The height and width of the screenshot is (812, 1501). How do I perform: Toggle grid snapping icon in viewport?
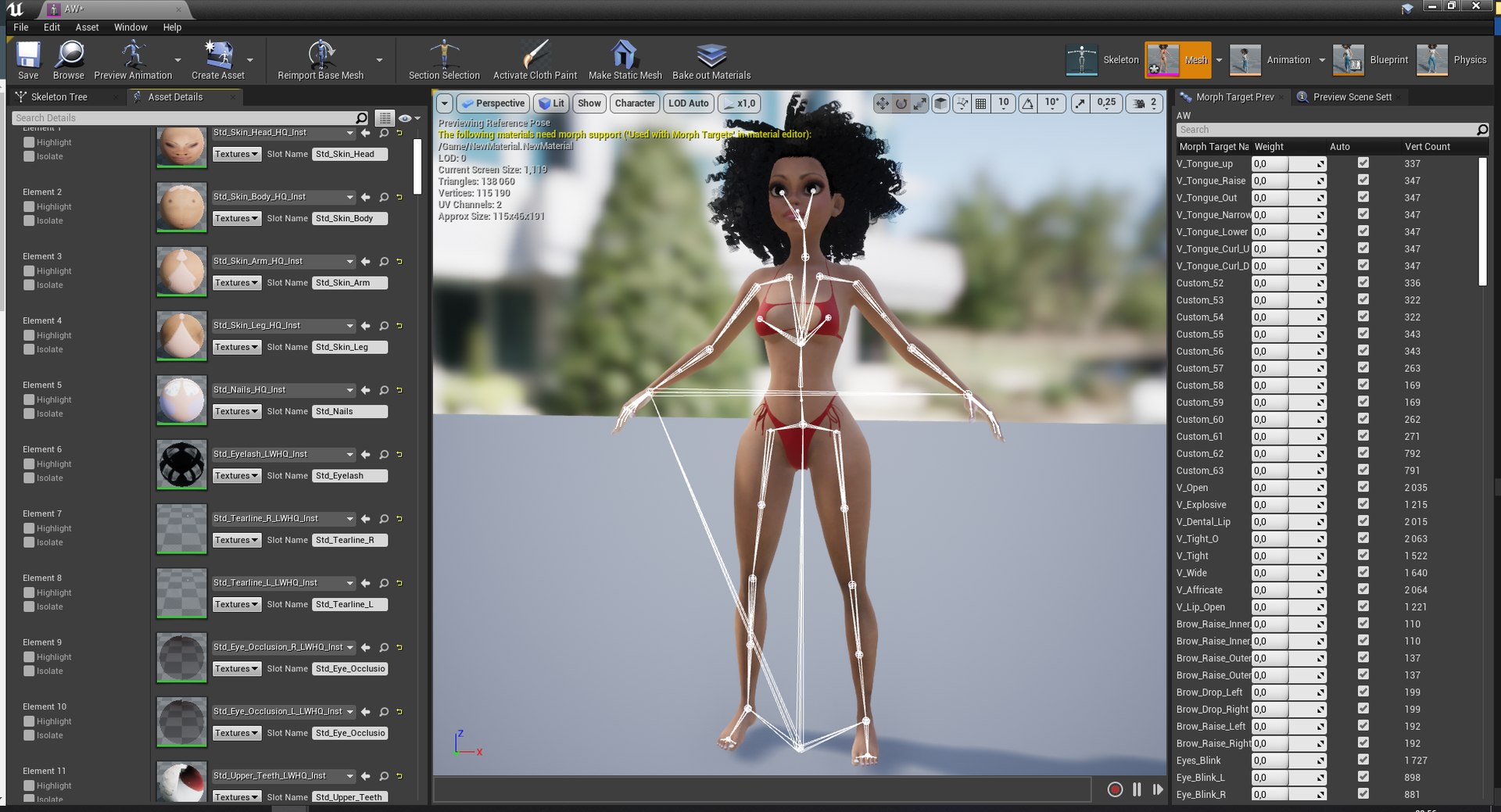(980, 103)
